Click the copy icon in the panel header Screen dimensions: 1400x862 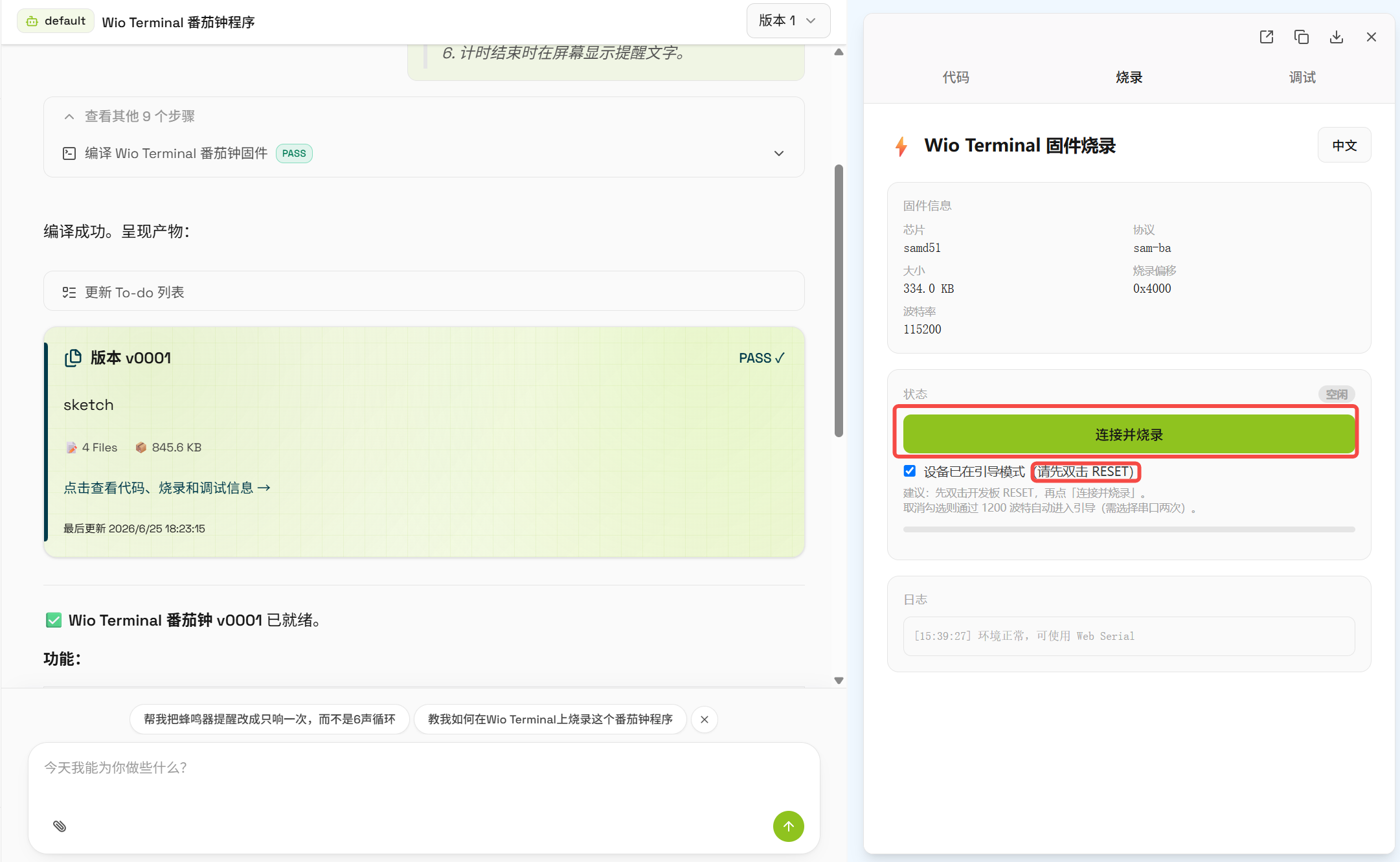(1302, 37)
